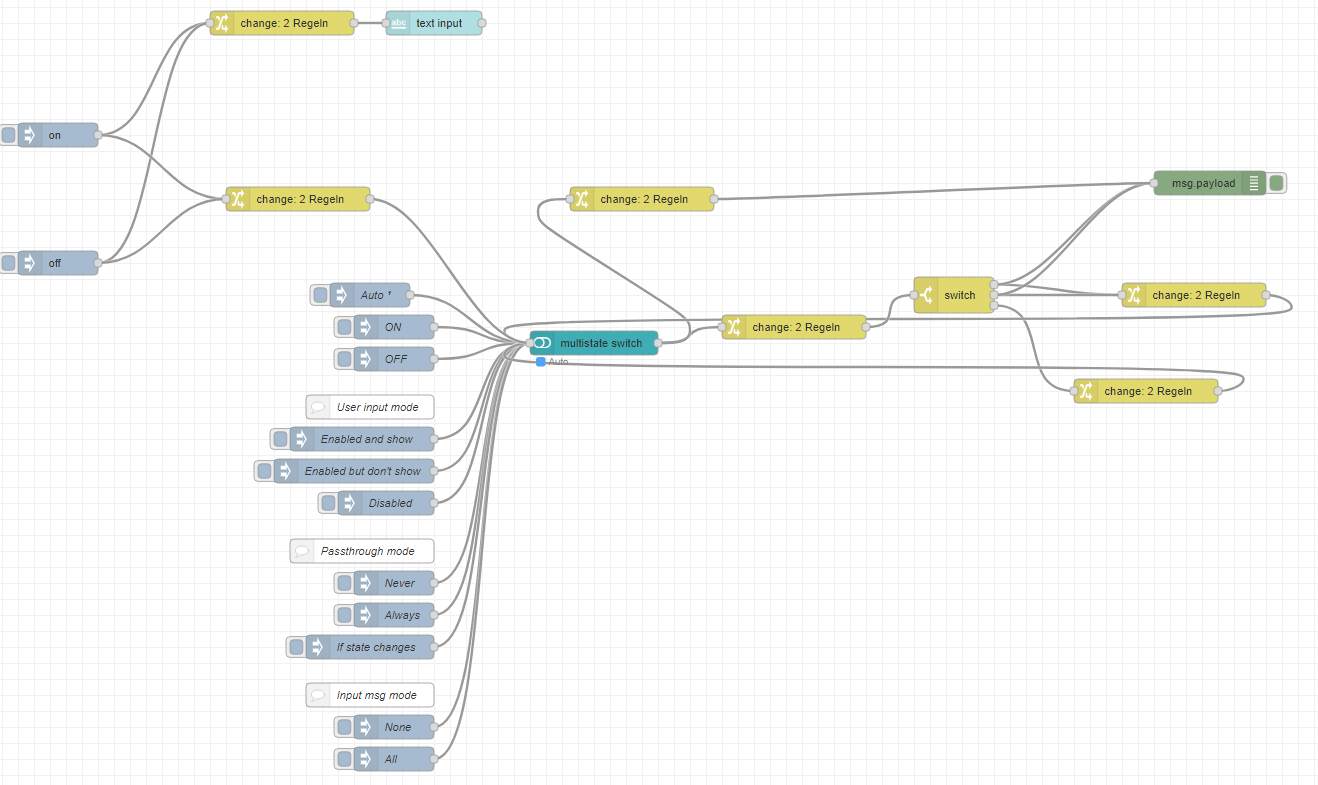Click shuffle icon of change node feeding text input
Viewport: 1318px width, 785px height.
(223, 23)
